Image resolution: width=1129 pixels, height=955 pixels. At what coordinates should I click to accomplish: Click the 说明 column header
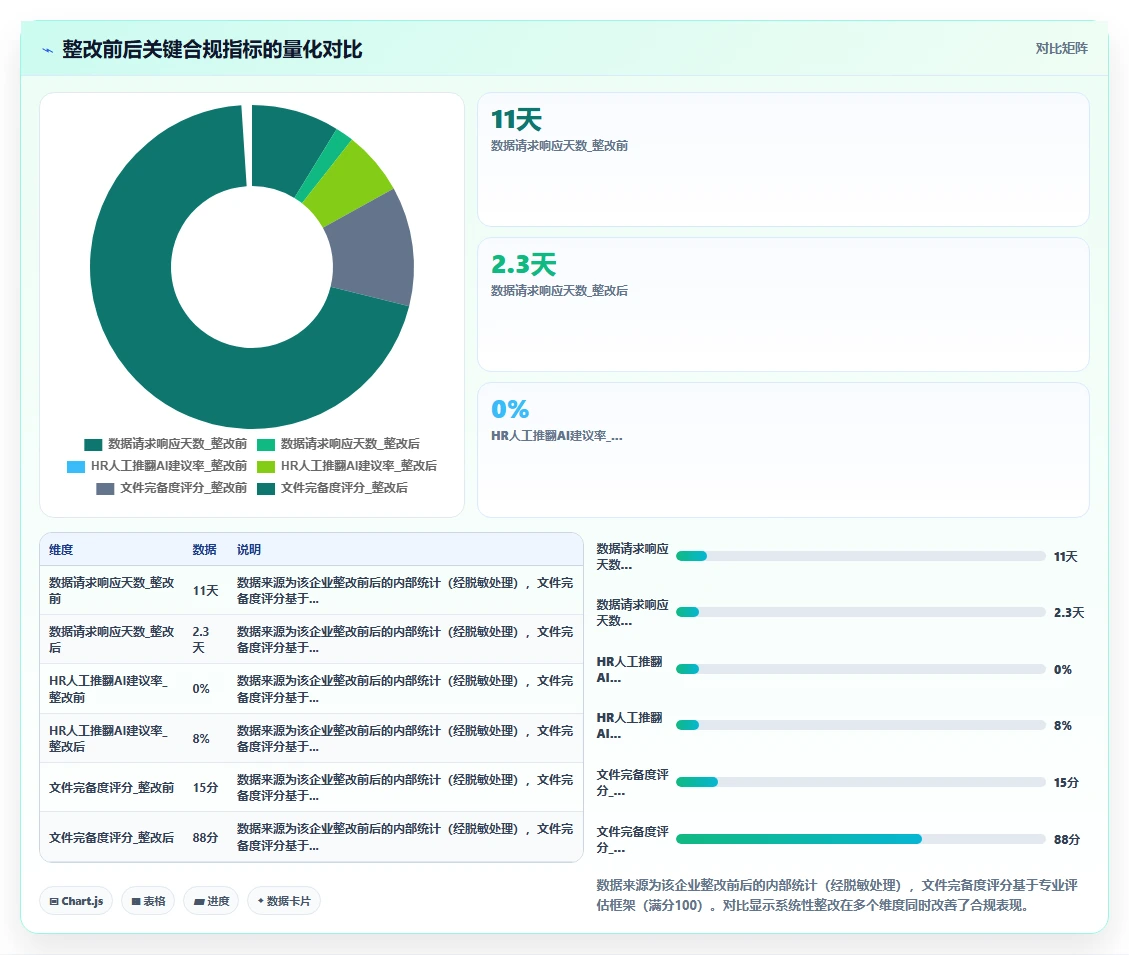pyautogui.click(x=249, y=550)
